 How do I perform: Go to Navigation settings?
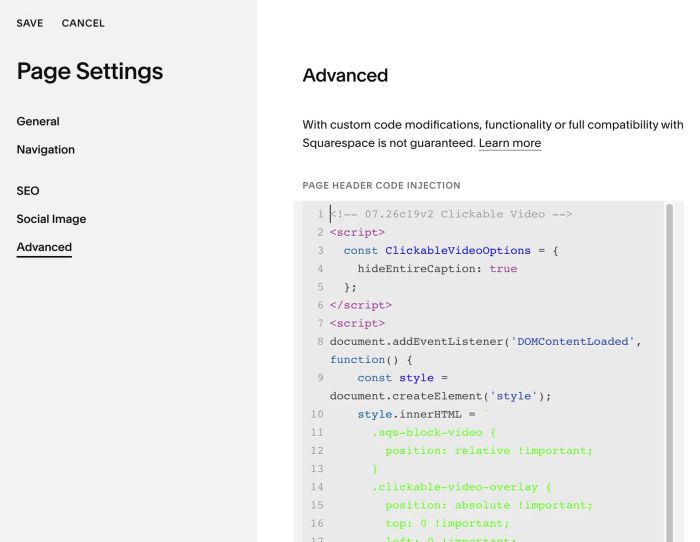pyautogui.click(x=46, y=150)
